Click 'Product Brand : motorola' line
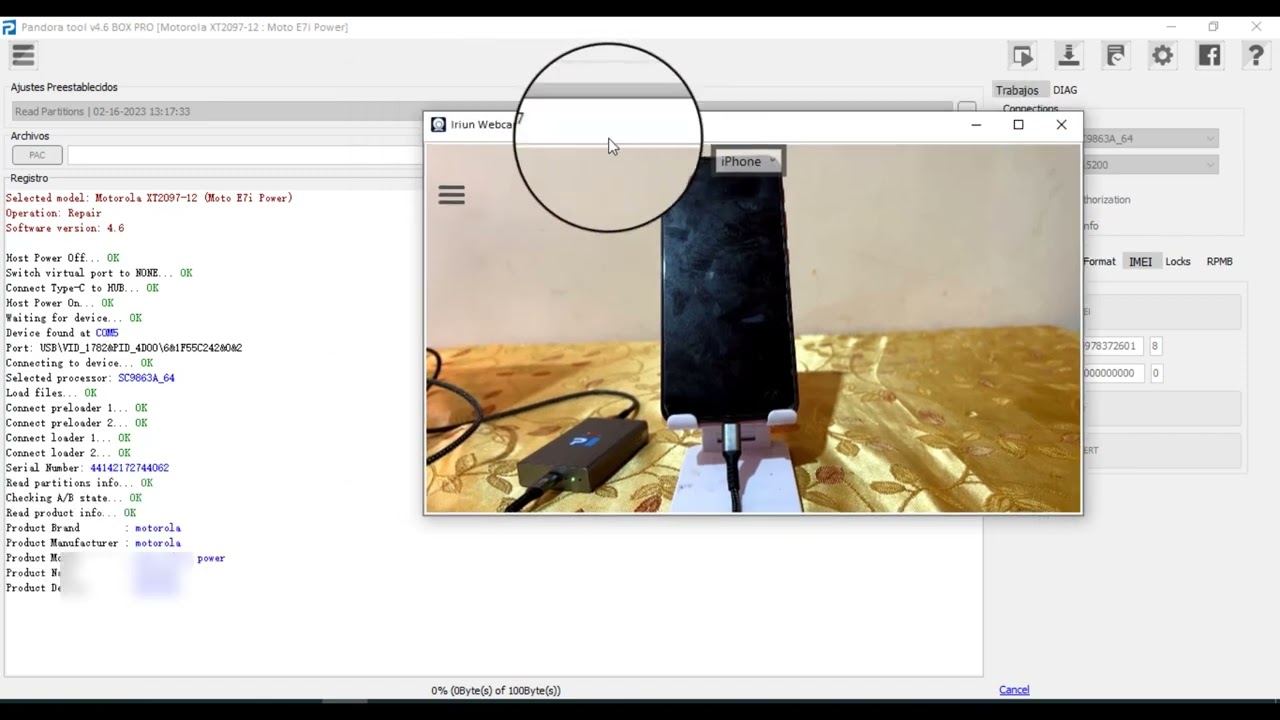The height and width of the screenshot is (720, 1280). point(93,528)
